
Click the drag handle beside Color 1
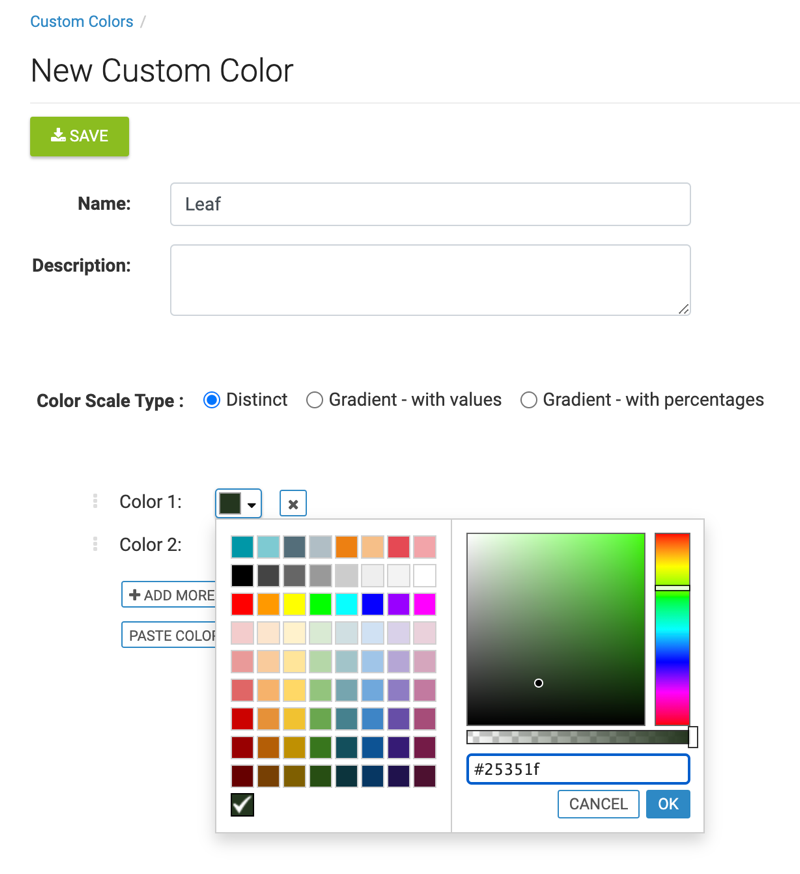pyautogui.click(x=95, y=501)
